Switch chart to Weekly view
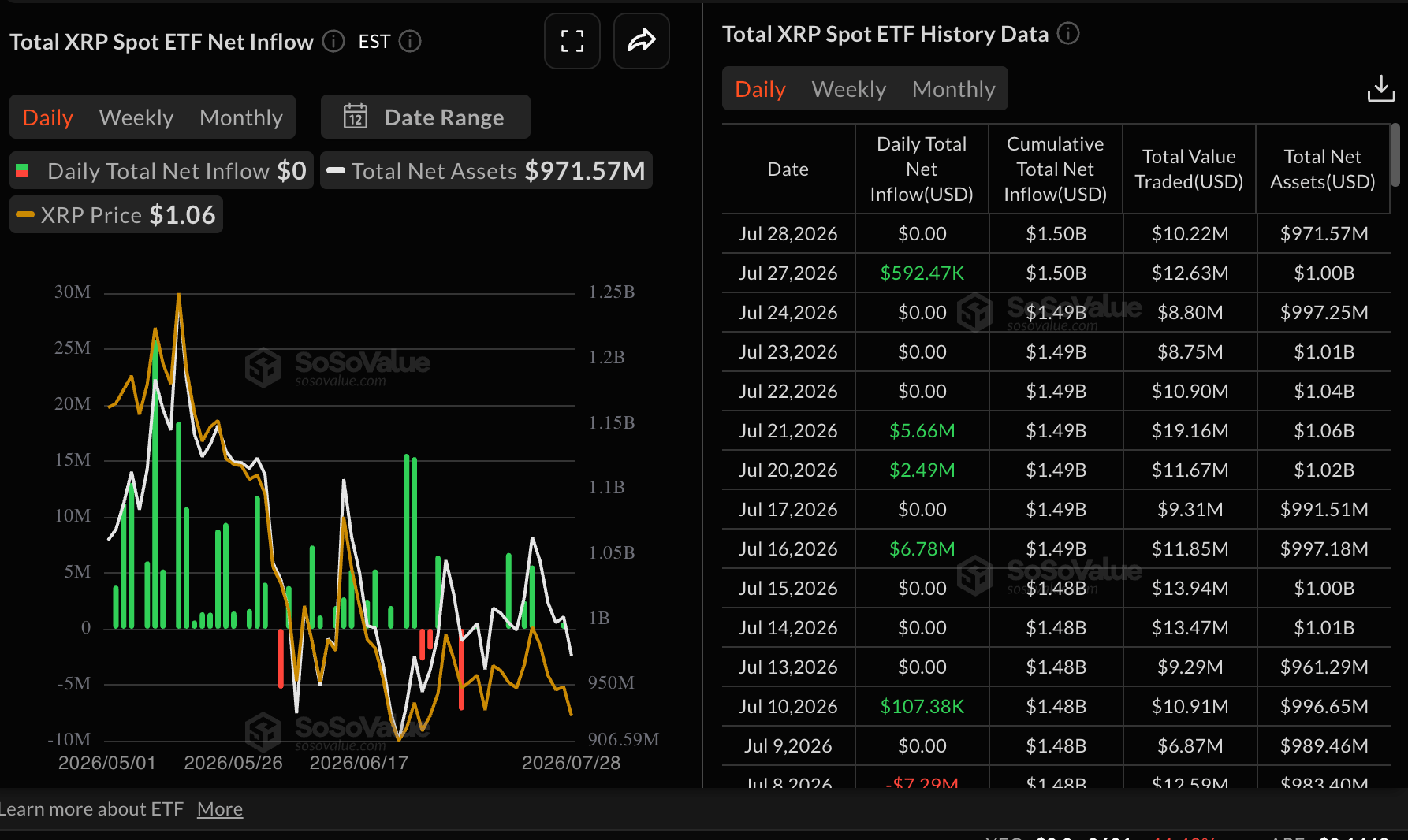1408x840 pixels. pos(136,117)
